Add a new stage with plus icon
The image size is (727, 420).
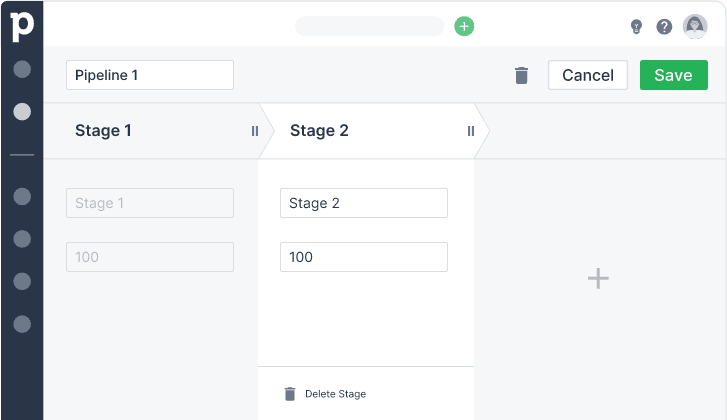coord(598,278)
